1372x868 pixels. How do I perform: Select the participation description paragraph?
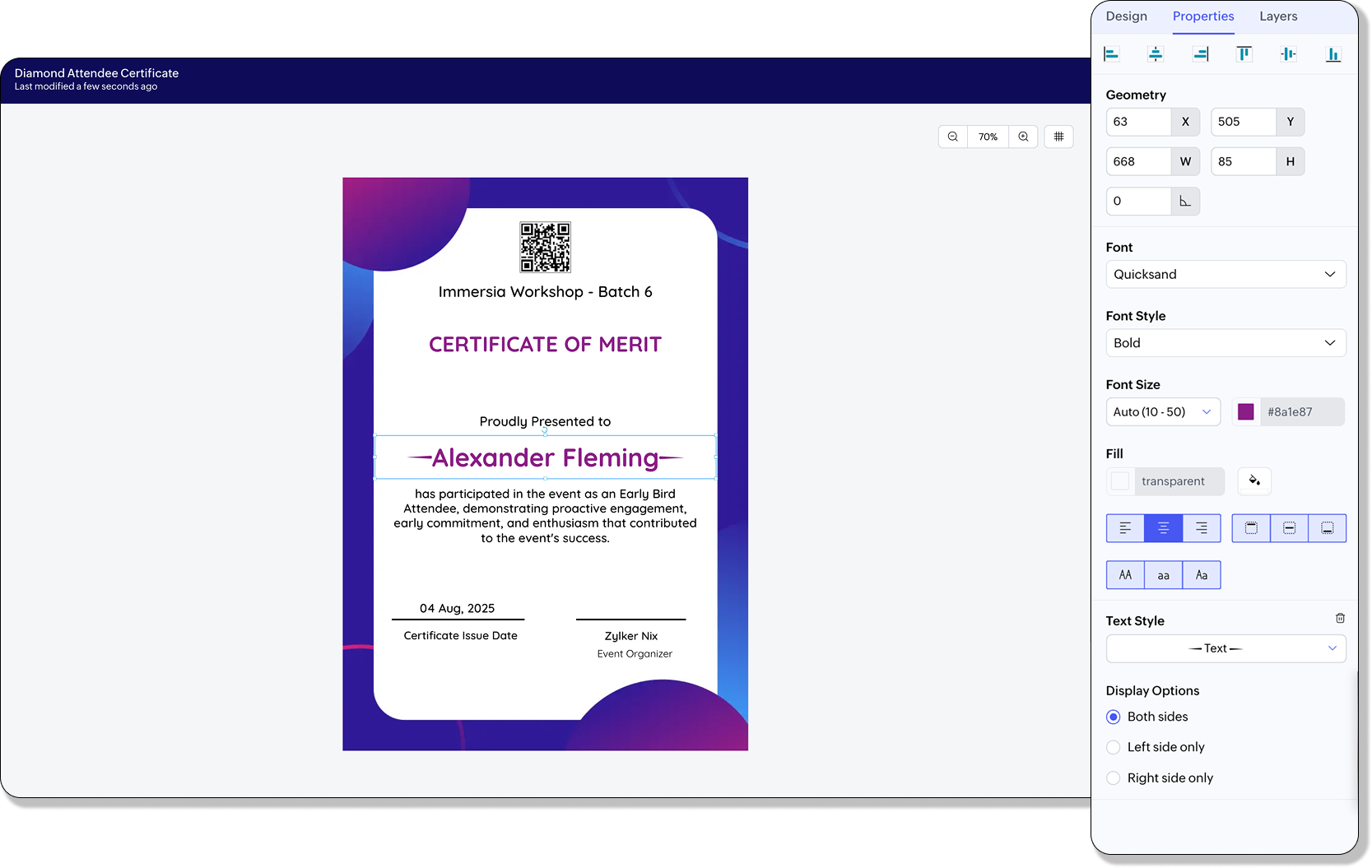[545, 516]
